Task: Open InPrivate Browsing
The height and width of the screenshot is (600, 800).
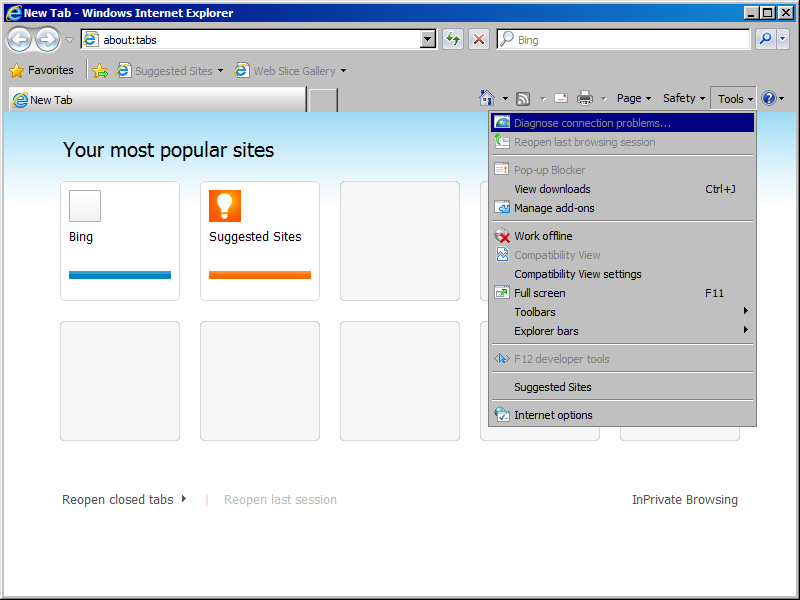Action: [685, 499]
